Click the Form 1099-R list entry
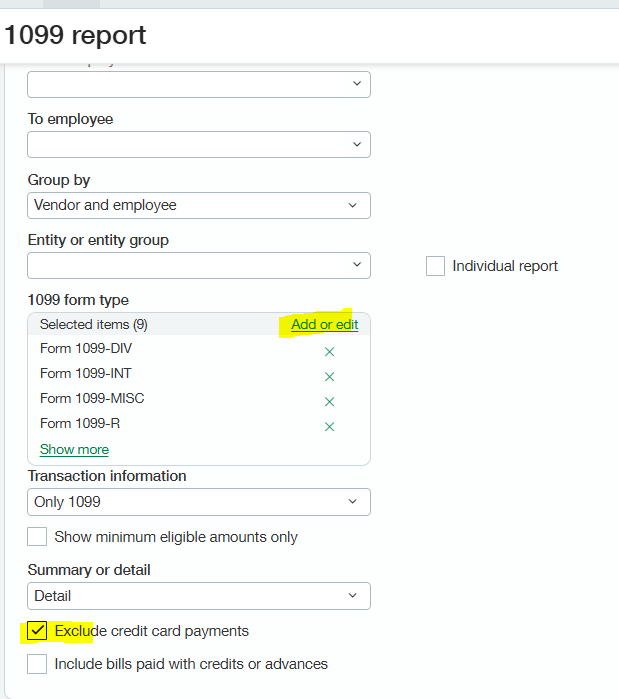This screenshot has height=699, width=619. coord(80,423)
